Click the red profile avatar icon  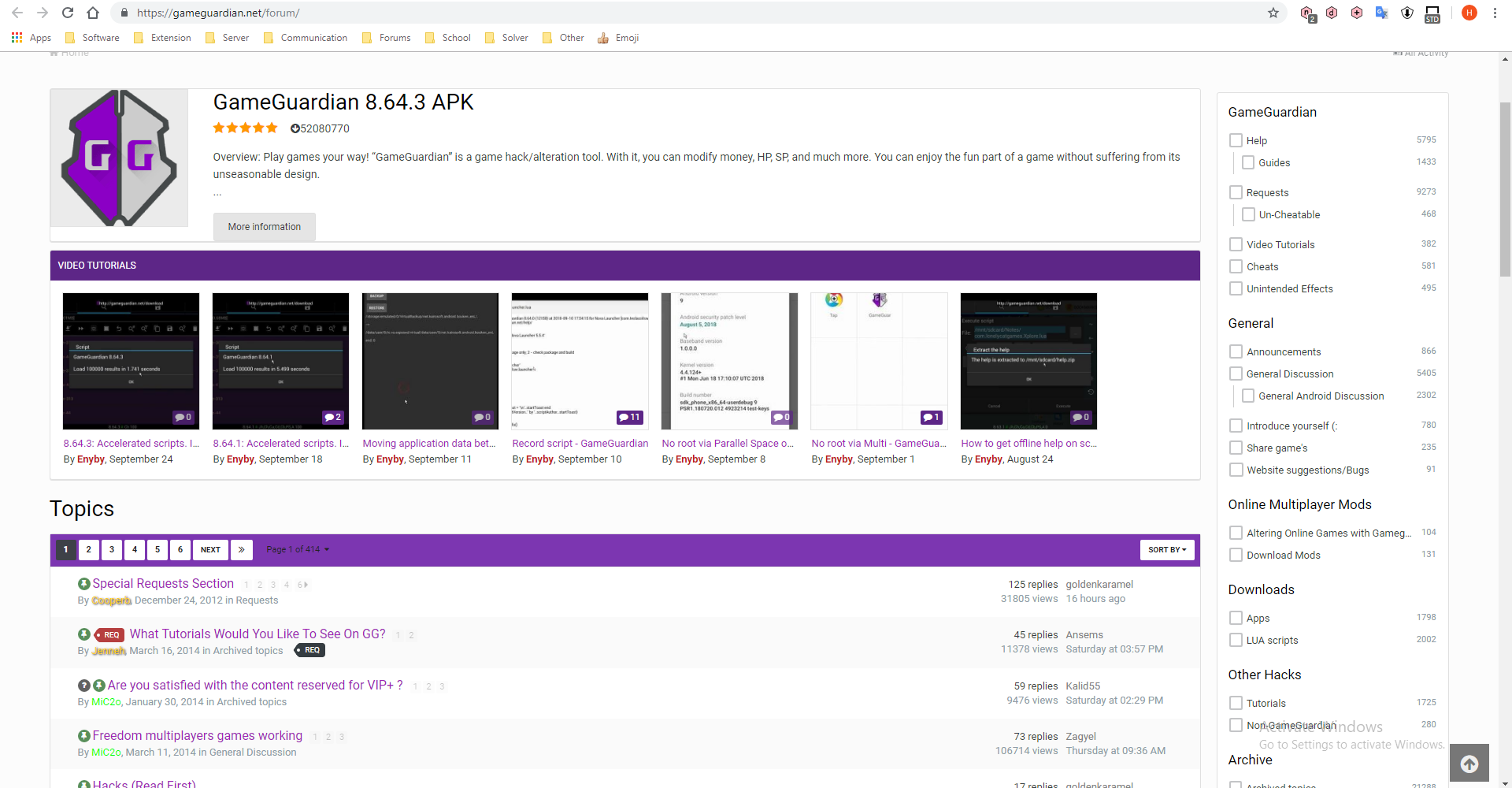coord(1469,13)
